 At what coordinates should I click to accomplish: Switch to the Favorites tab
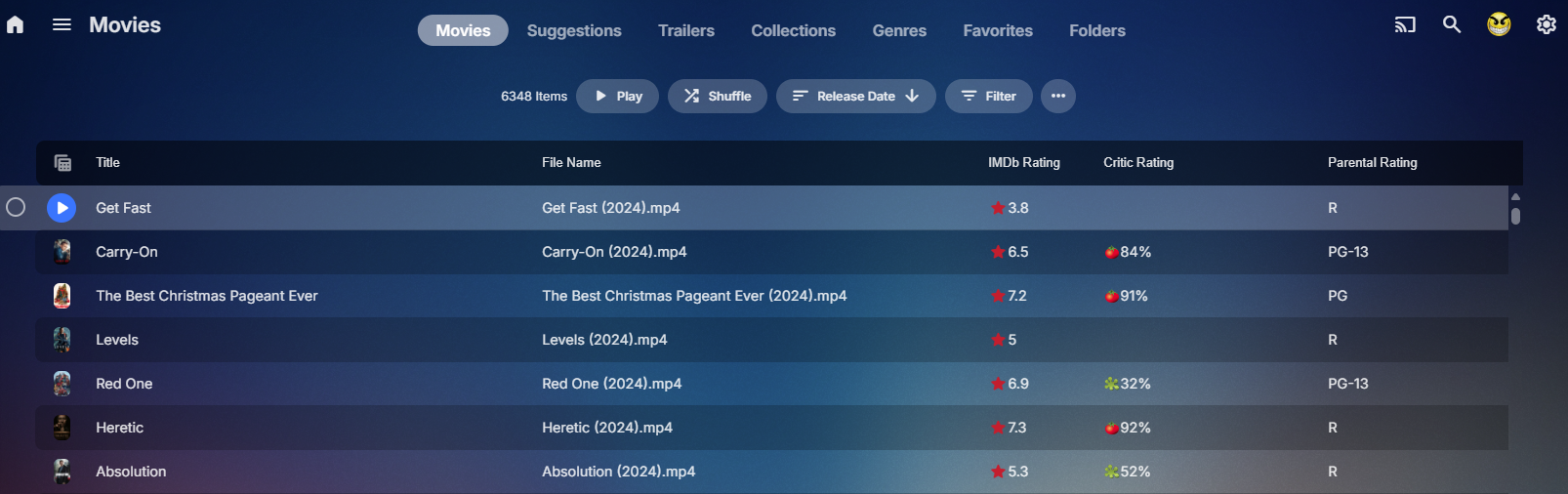click(x=998, y=30)
